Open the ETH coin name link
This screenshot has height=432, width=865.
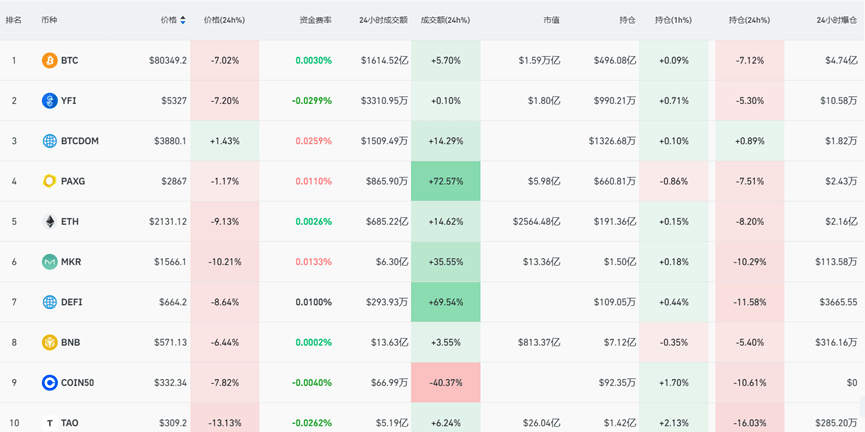[x=70, y=221]
